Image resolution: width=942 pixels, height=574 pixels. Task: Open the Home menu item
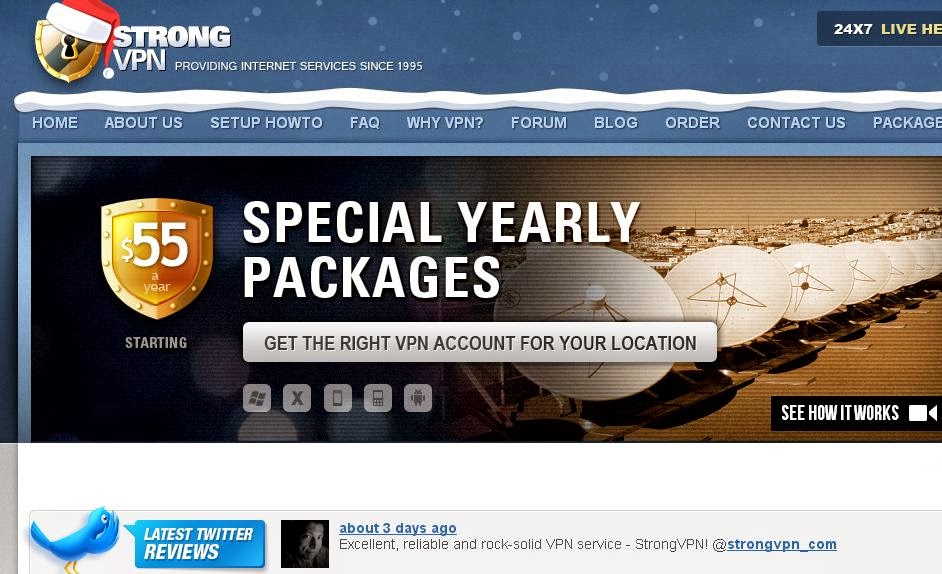(55, 123)
